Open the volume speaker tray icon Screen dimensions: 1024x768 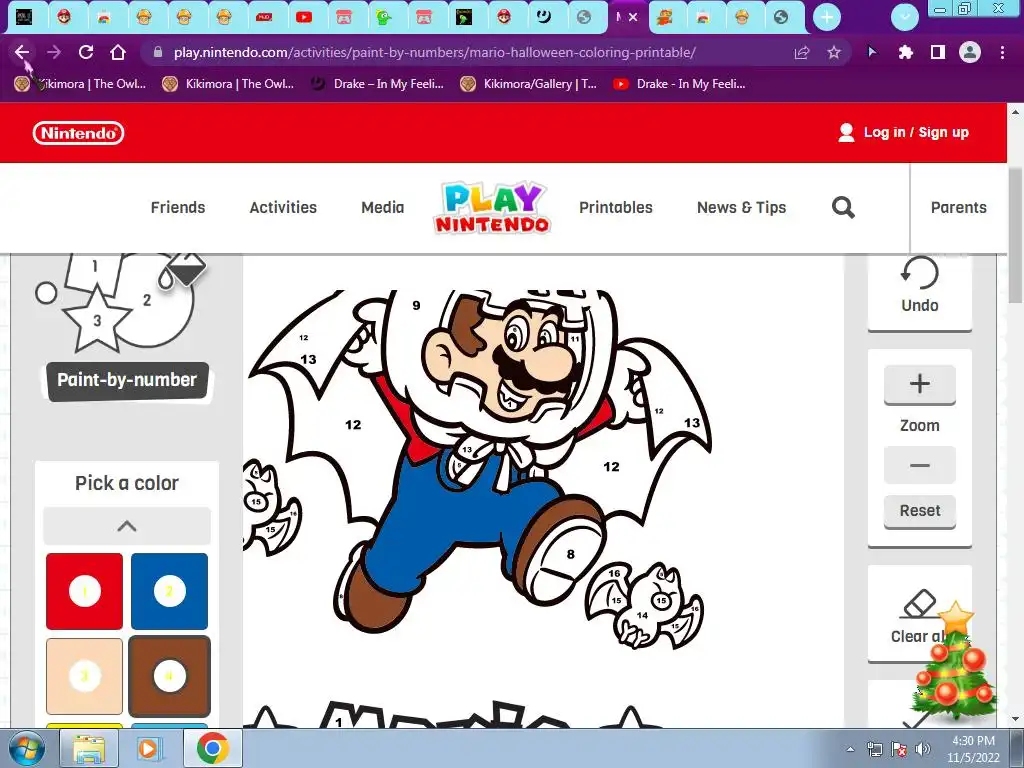coord(922,749)
